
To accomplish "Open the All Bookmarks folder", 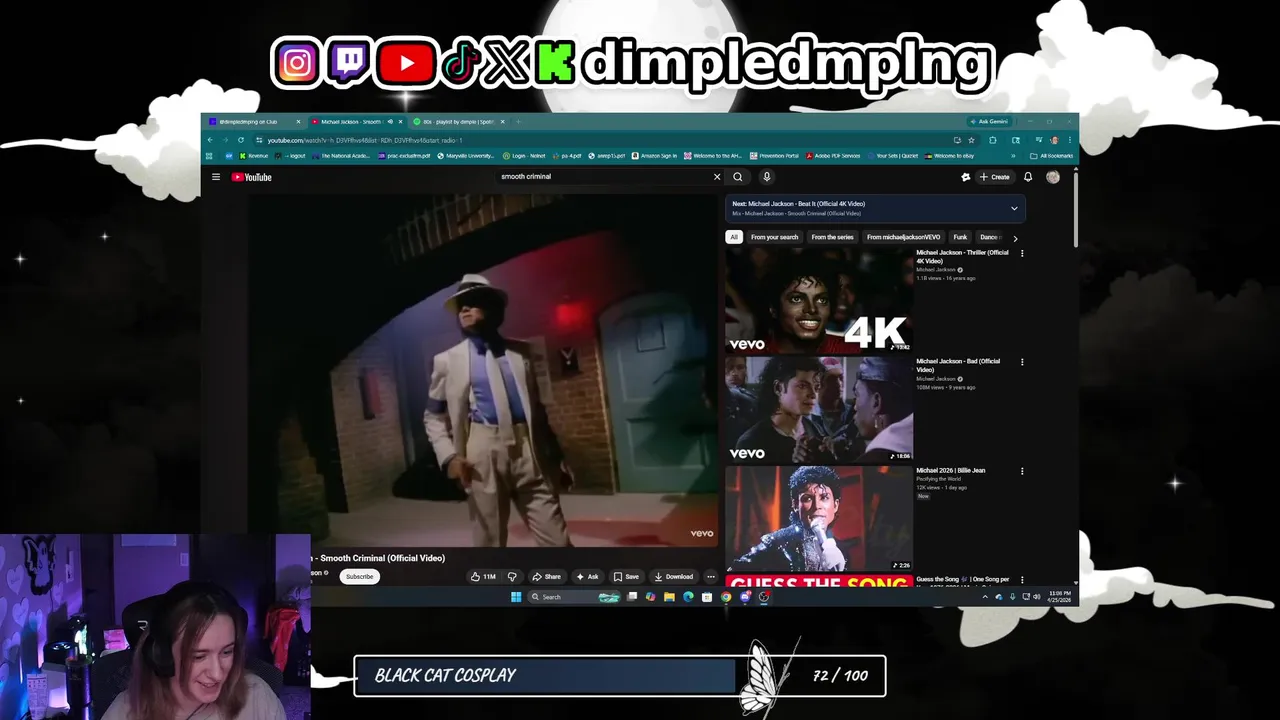I will (x=1052, y=156).
